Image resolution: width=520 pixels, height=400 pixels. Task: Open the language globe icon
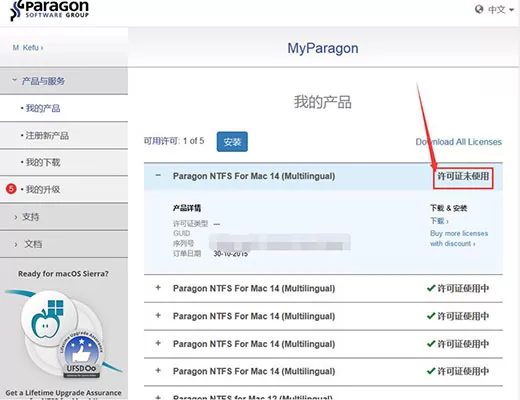click(x=479, y=9)
